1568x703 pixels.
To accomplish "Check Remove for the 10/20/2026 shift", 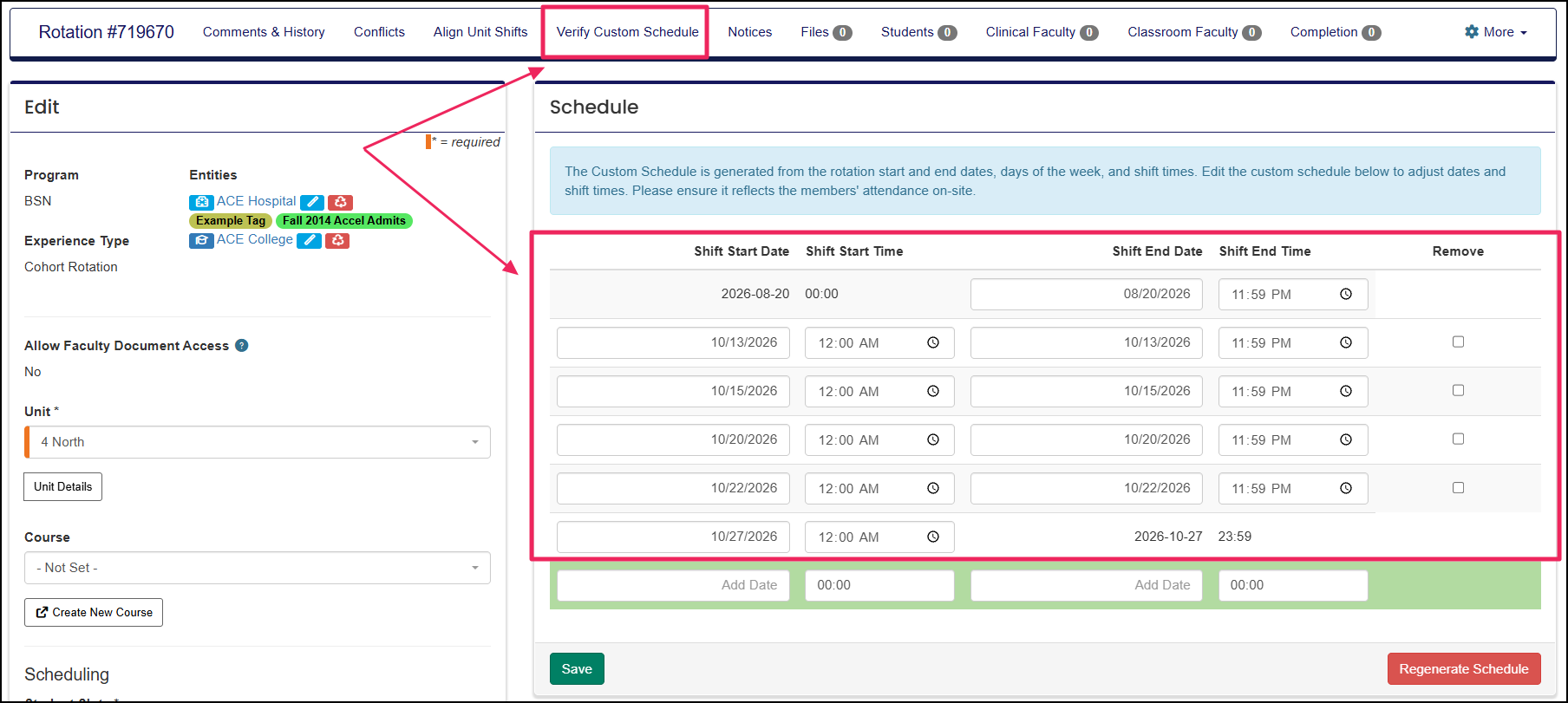I will (x=1458, y=439).
